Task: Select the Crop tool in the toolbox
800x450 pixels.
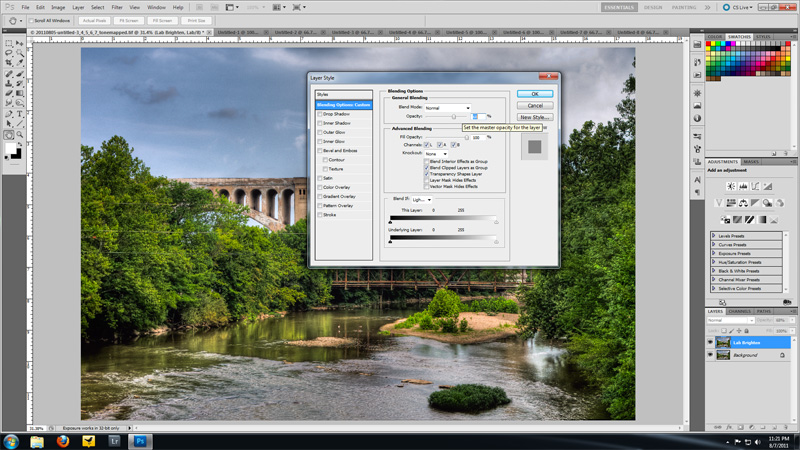Action: coord(8,64)
